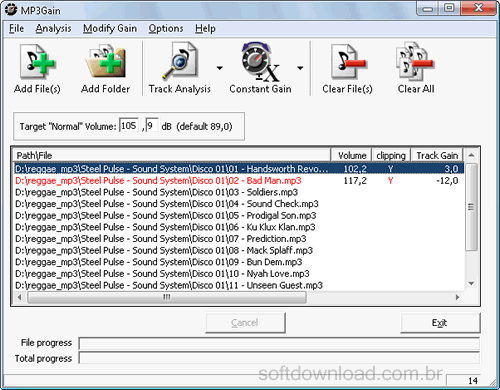Click vertical scrollbar thumb
500x390 pixels.
point(471,207)
